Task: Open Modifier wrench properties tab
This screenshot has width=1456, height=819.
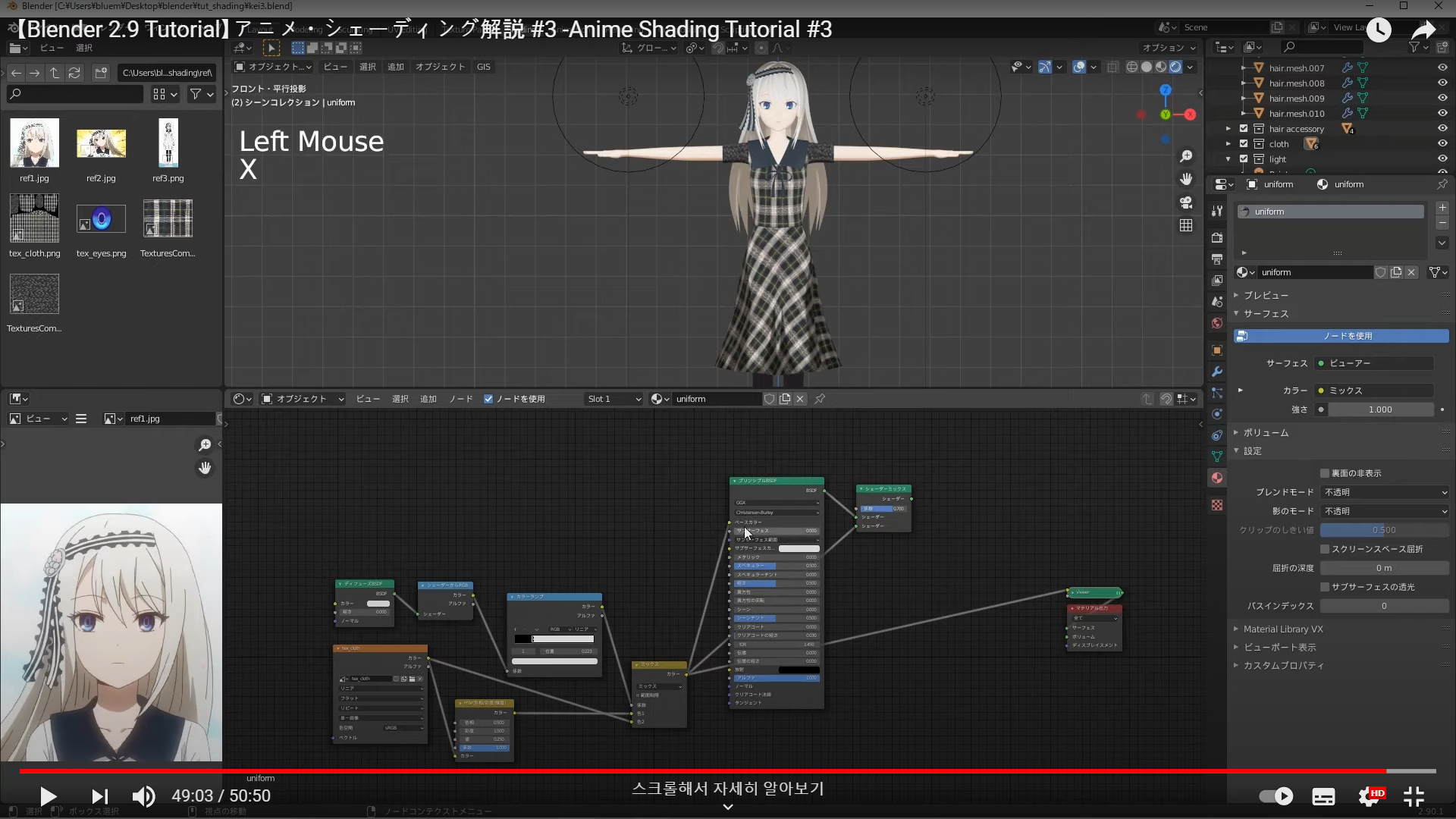Action: click(1217, 372)
